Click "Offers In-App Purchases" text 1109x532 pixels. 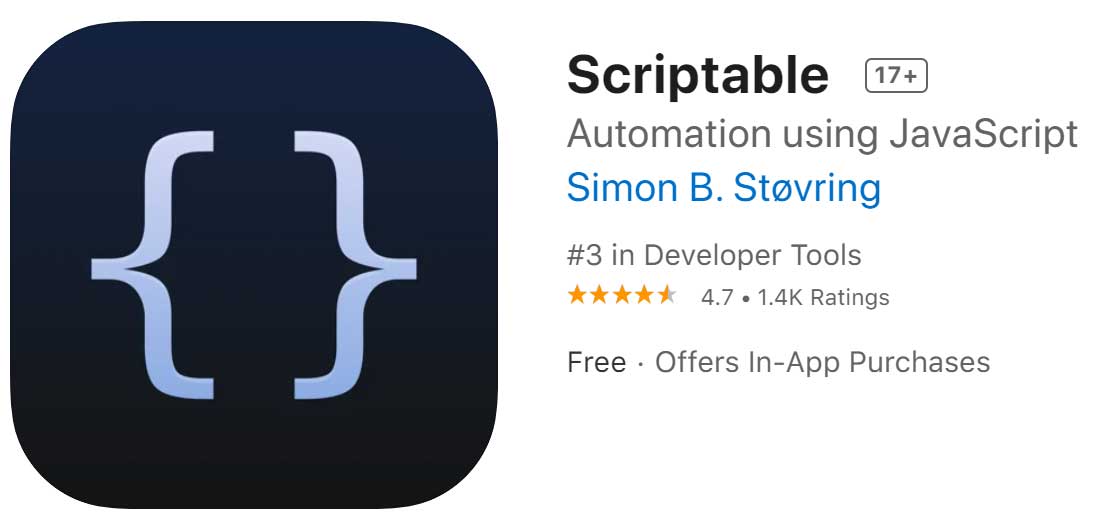coord(822,361)
